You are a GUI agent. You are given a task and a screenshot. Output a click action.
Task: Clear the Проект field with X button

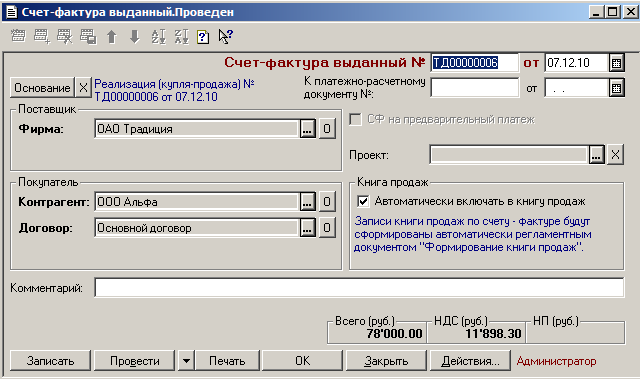pos(615,155)
